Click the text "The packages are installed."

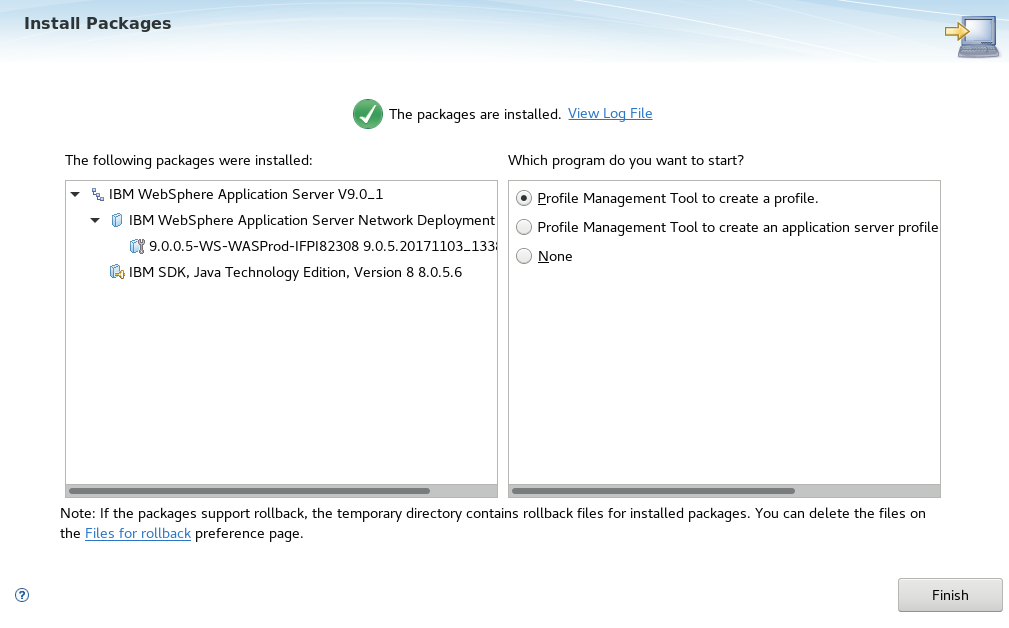click(475, 114)
